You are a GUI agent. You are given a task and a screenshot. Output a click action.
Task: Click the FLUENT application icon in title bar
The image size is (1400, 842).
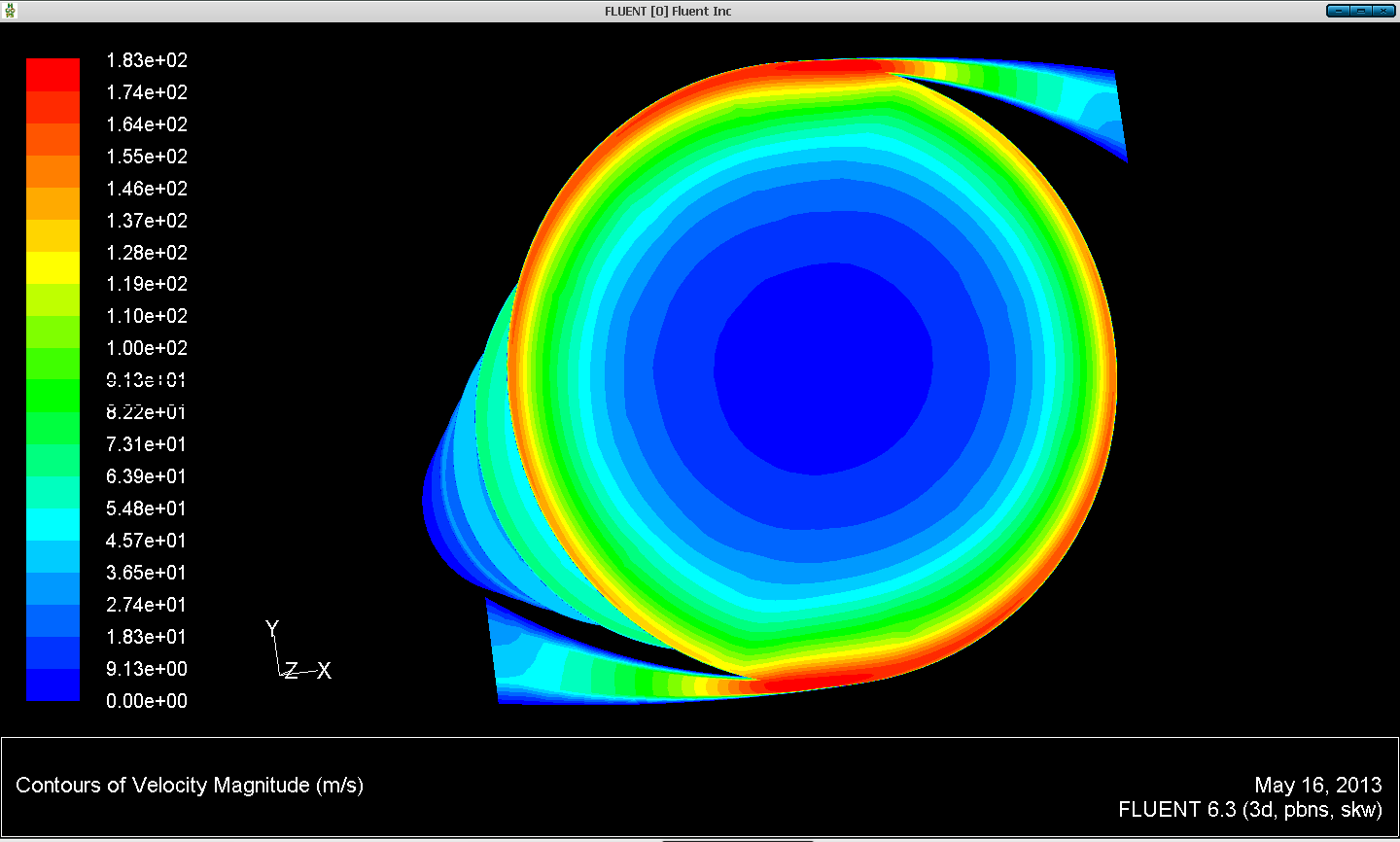click(11, 11)
